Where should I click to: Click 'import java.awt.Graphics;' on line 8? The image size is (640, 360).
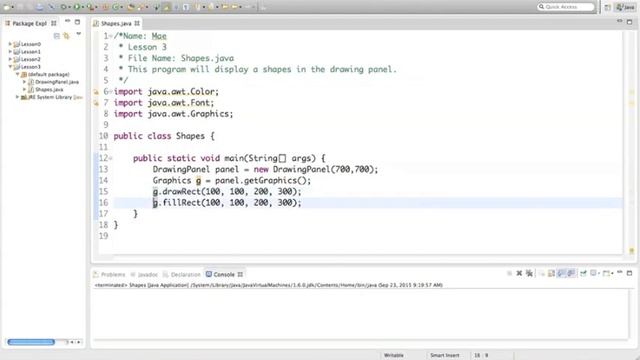click(173, 114)
